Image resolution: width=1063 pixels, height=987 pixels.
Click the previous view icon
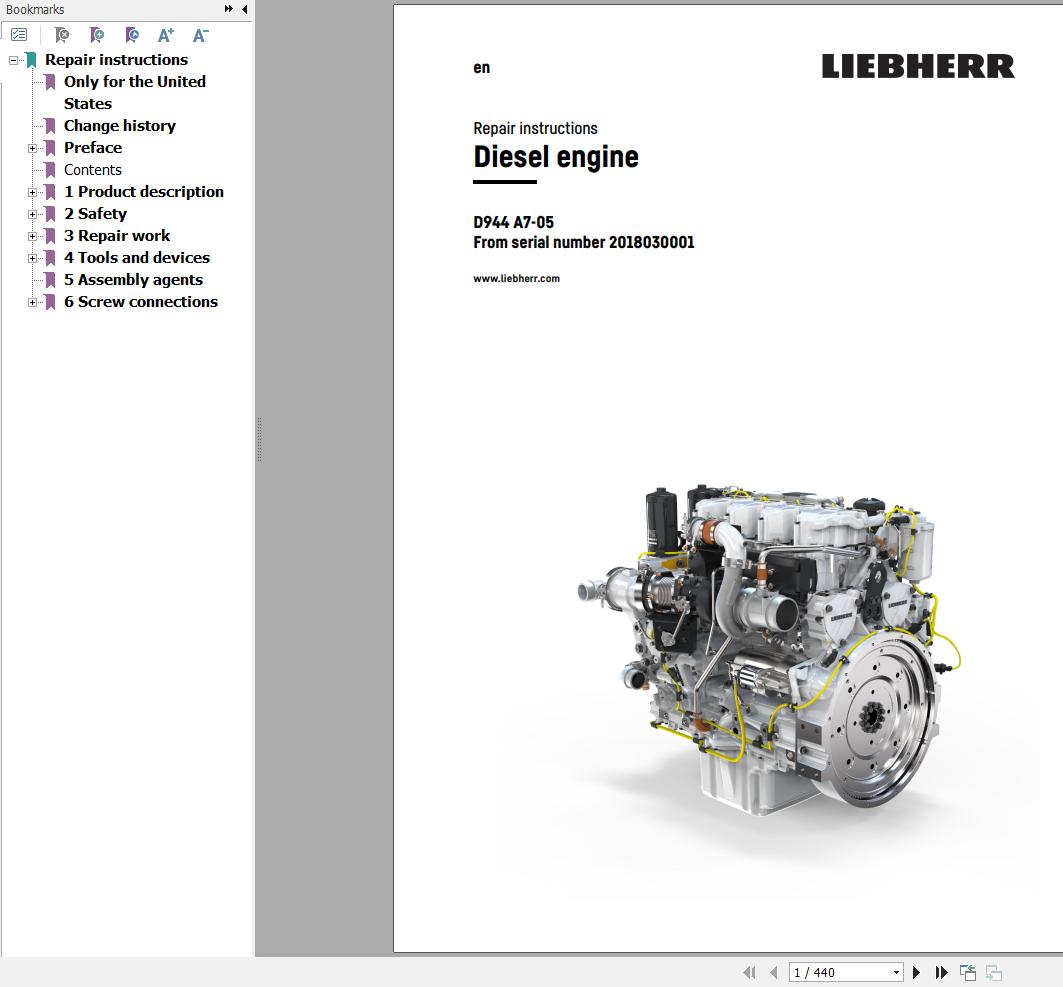(968, 972)
